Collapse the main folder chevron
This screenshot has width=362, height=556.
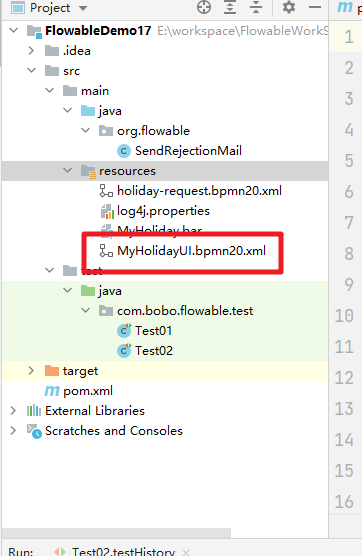50,90
